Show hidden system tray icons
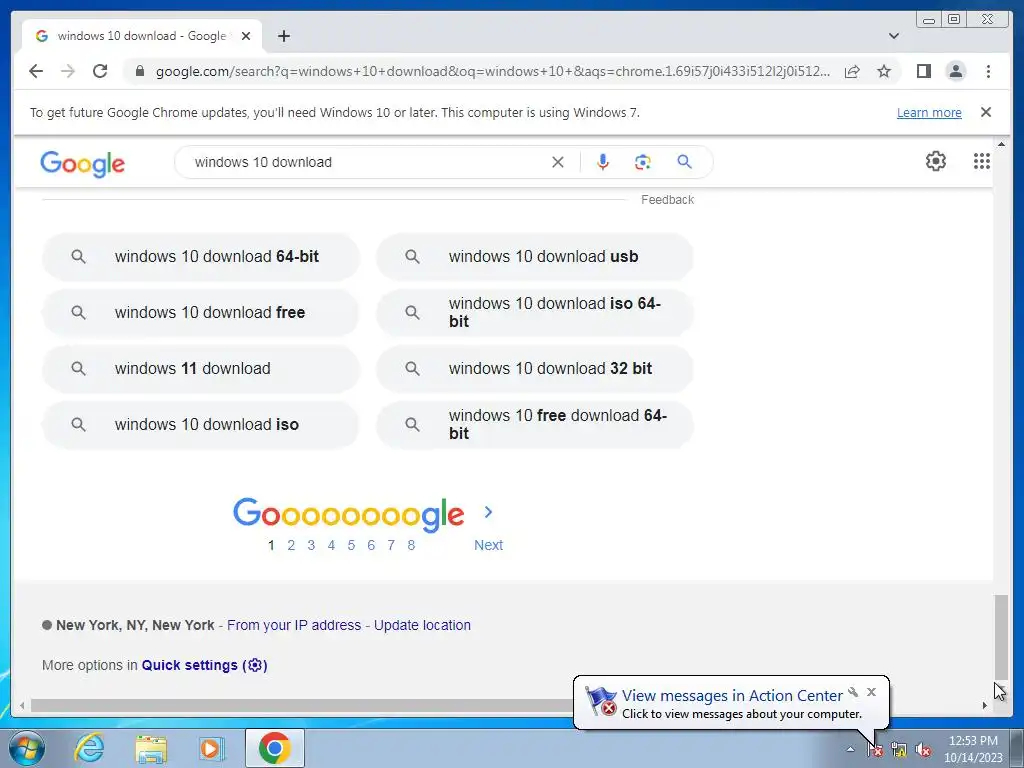The image size is (1024, 768). (x=850, y=749)
